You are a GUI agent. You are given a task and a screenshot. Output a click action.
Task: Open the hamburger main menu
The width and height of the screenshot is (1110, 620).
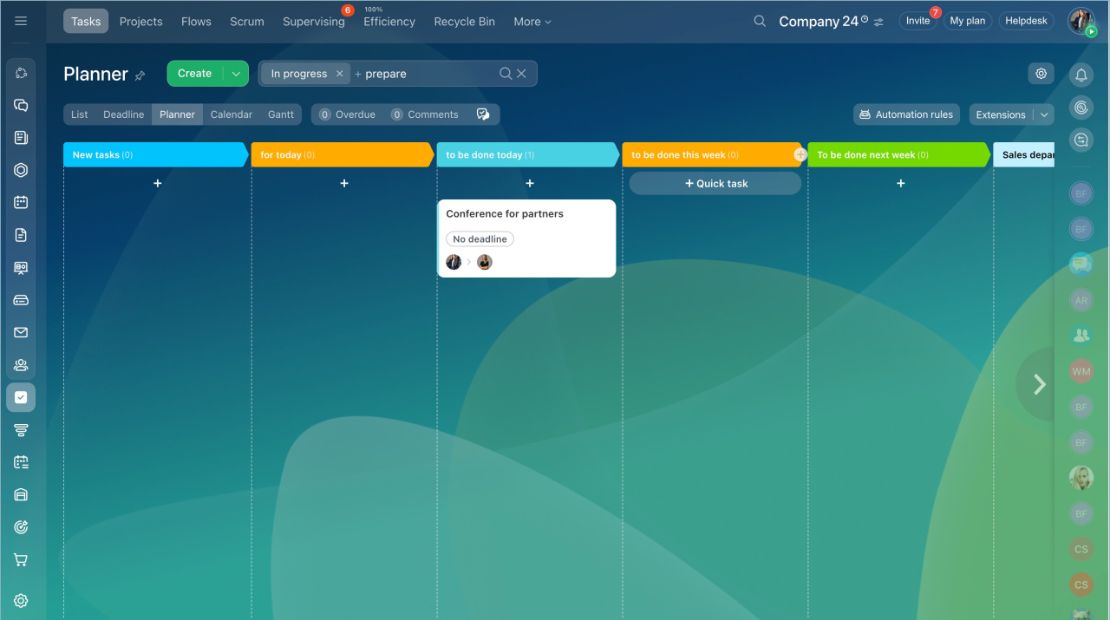click(21, 21)
